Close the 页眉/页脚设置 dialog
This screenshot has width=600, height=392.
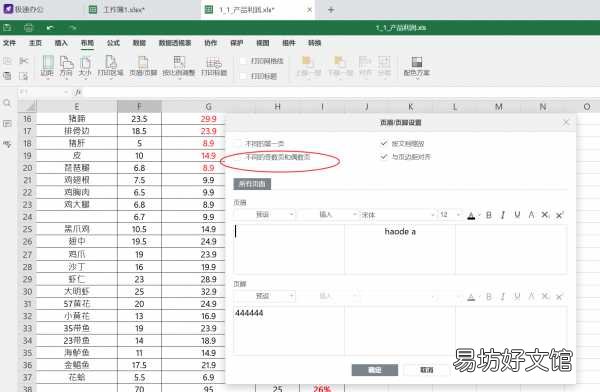pos(566,122)
